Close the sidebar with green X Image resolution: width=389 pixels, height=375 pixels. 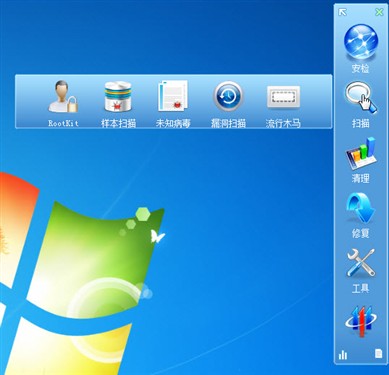point(379,12)
